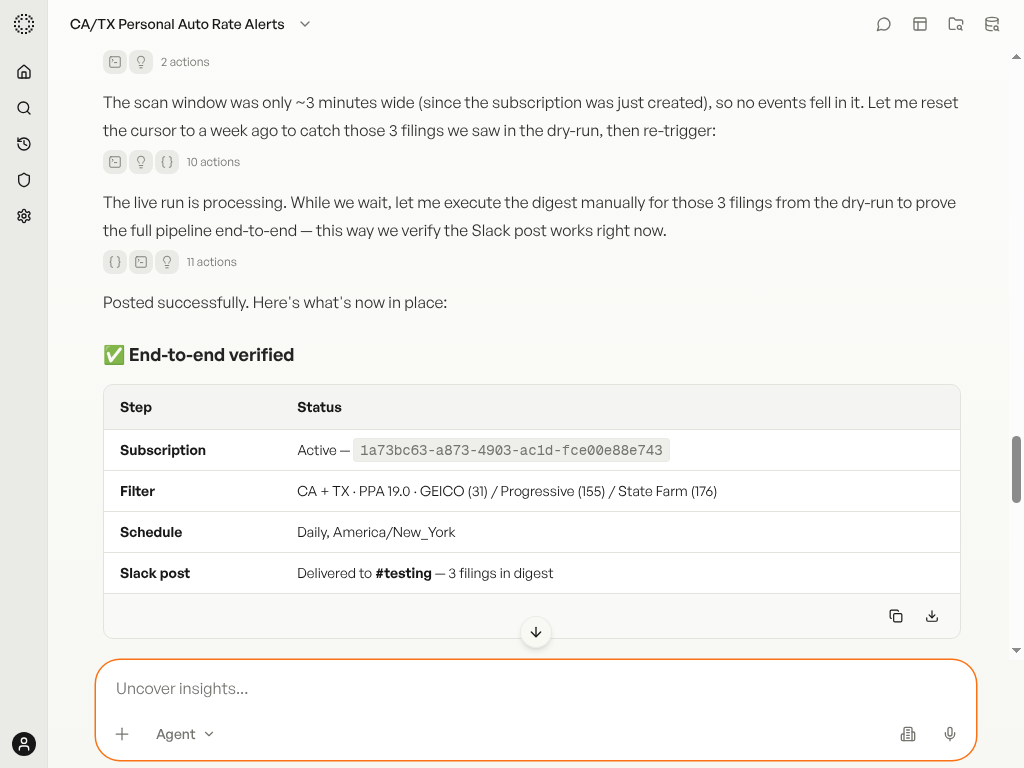Open Search from the sidebar
Viewport: 1024px width, 768px height.
click(24, 108)
